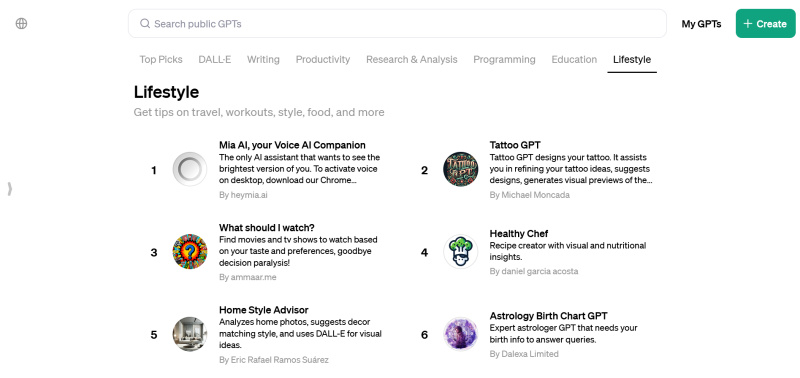Click the Tattoo GPT logo icon
Image resolution: width=800 pixels, height=378 pixels.
click(x=461, y=169)
